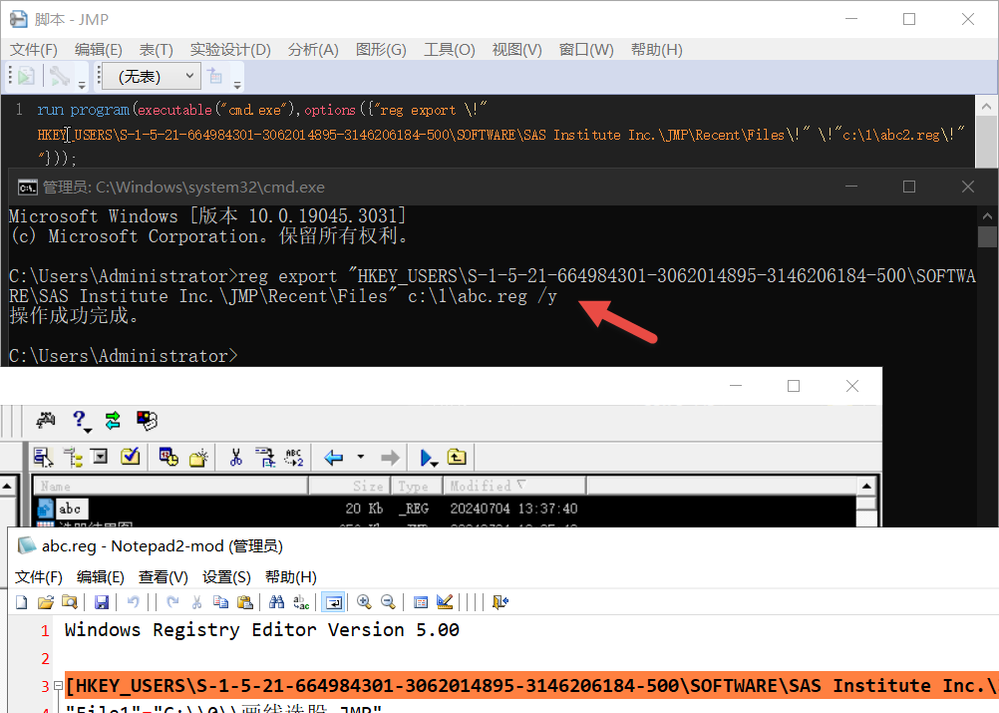Click the dropdown box icon in file manager toolbar
Image resolution: width=999 pixels, height=713 pixels.
(100, 456)
